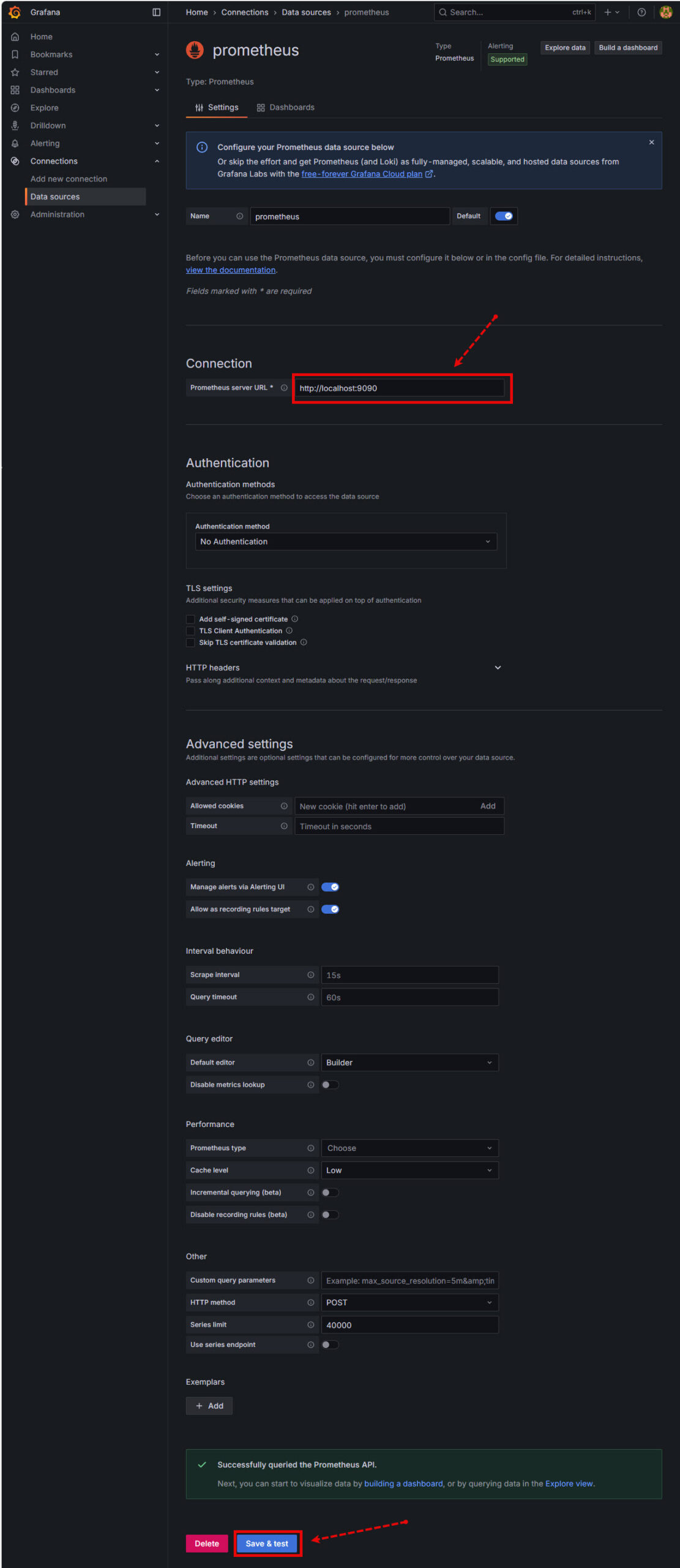Open the Authentication method dropdown
Image resolution: width=680 pixels, height=1568 pixels.
[346, 541]
